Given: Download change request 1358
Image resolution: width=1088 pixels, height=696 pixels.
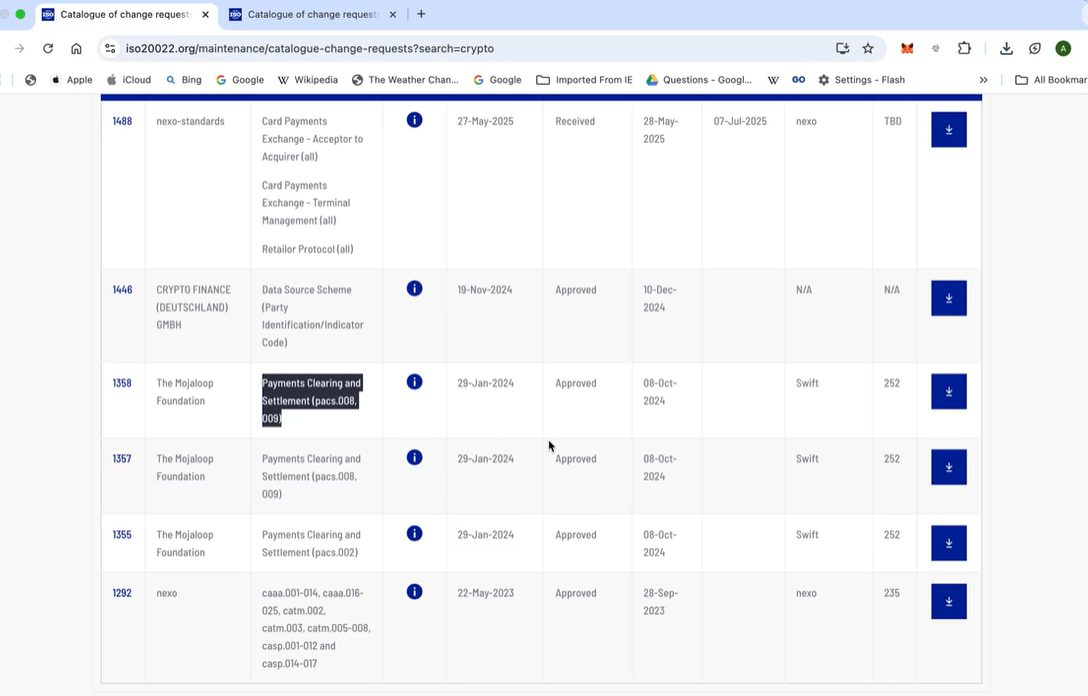Looking at the screenshot, I should [949, 391].
